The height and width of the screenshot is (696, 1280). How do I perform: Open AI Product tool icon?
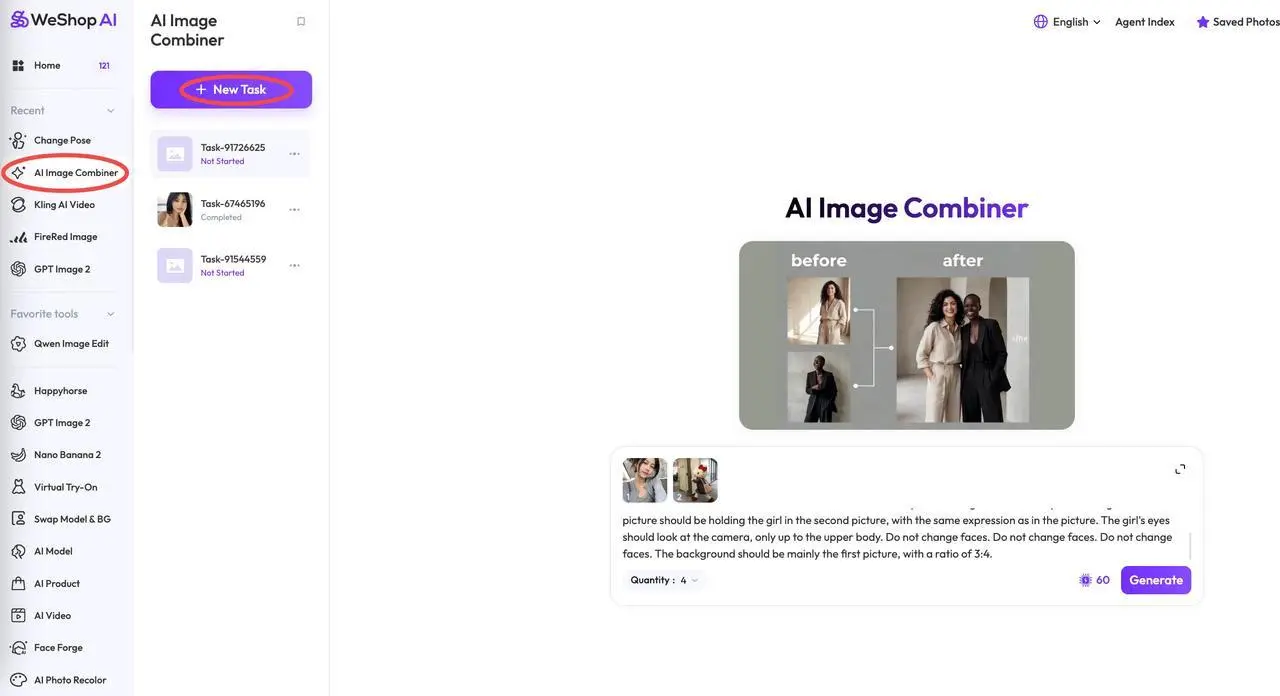tap(18, 583)
